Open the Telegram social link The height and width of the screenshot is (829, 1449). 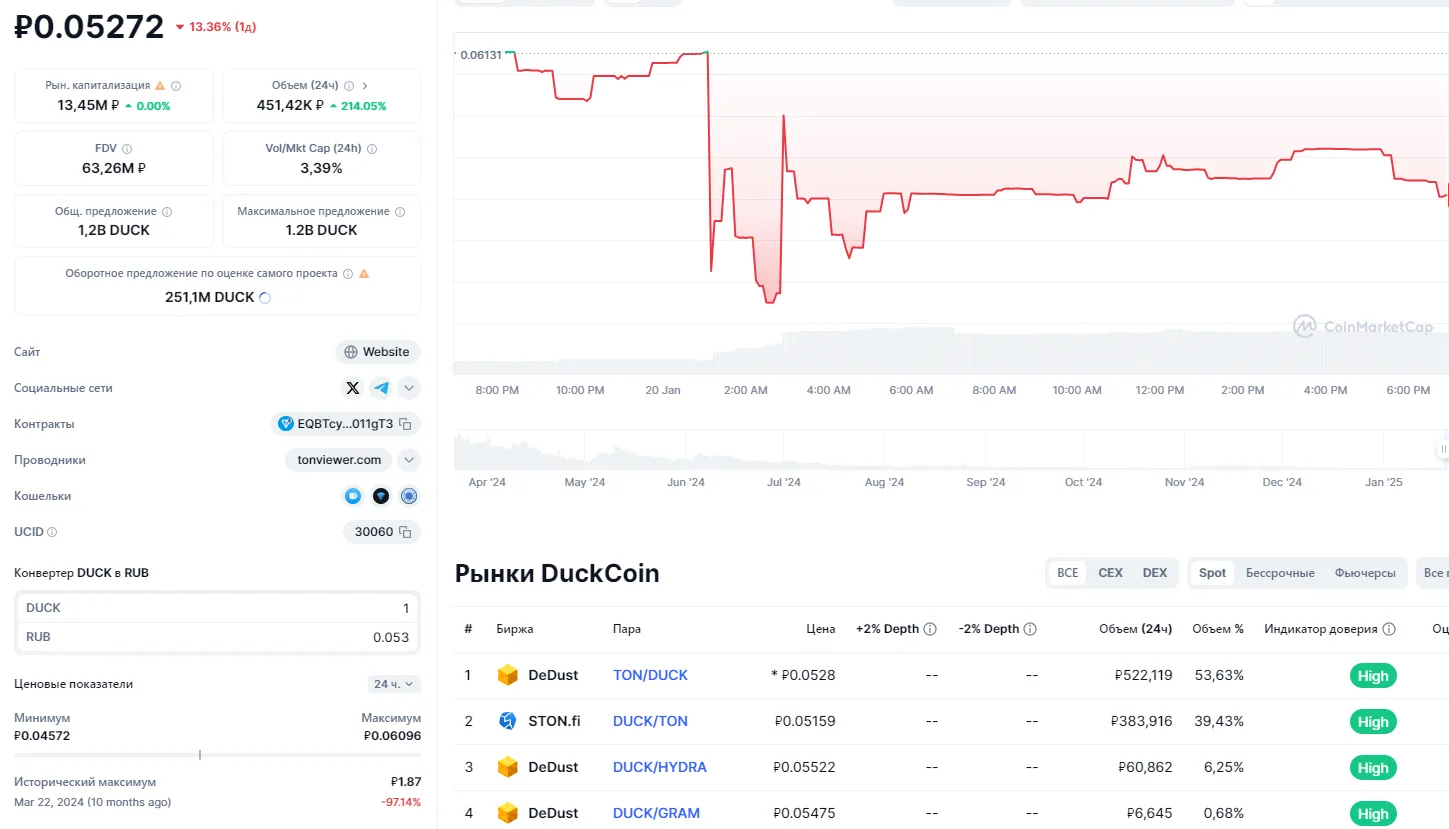(381, 388)
